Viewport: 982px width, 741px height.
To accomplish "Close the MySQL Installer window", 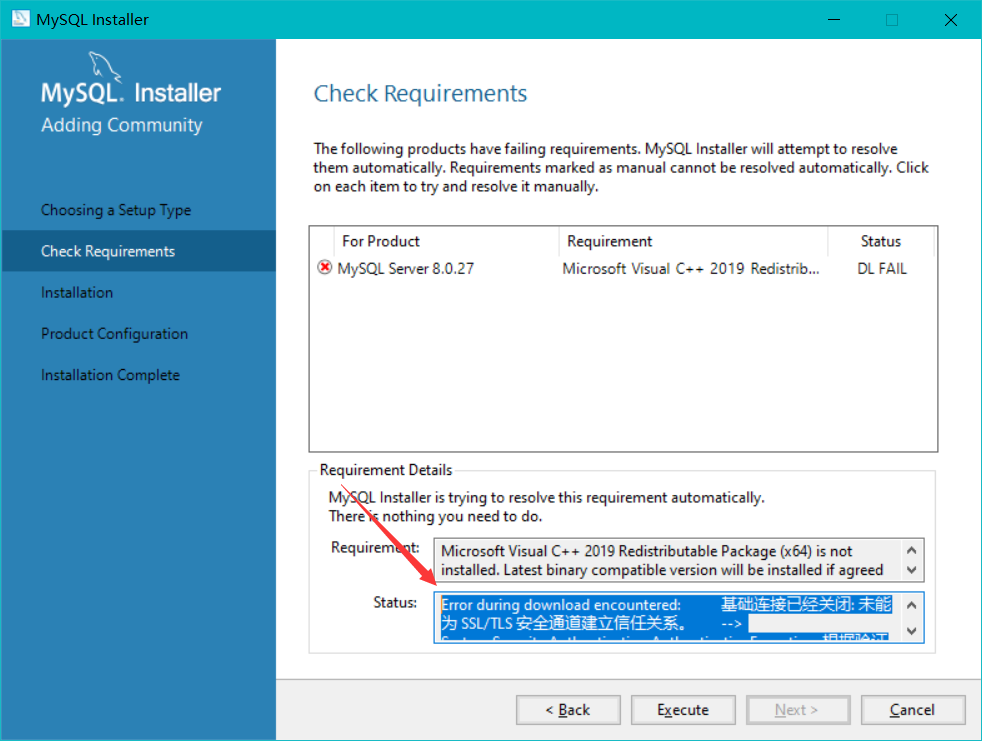I will [951, 19].
